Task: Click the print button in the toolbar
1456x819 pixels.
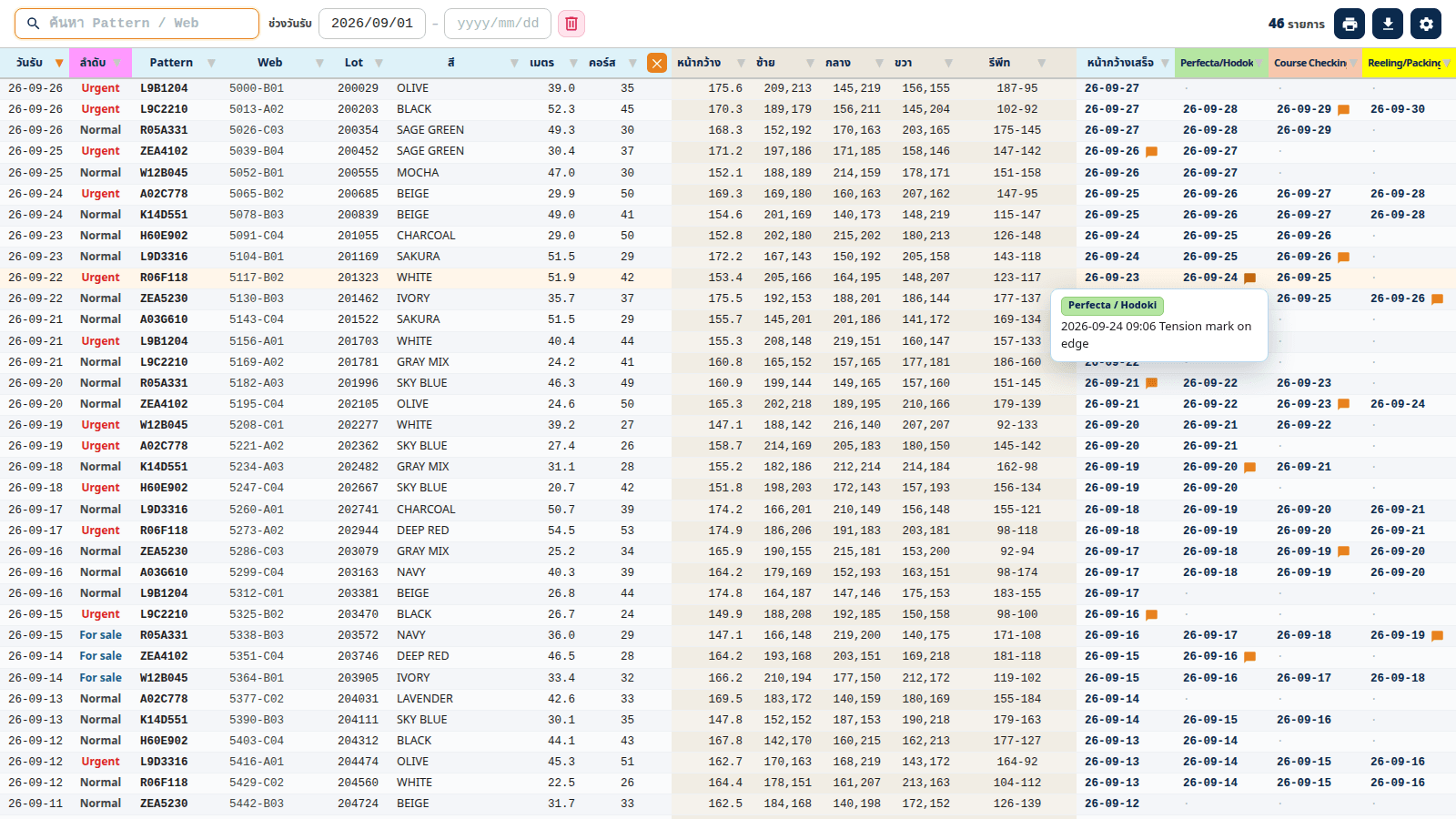Action: pos(1350,24)
